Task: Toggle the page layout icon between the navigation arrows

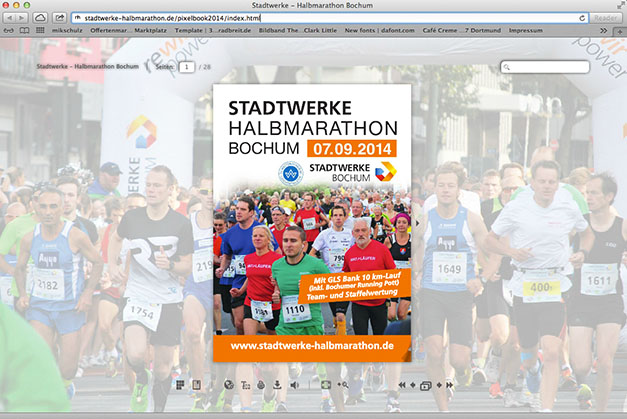Action: click(x=426, y=385)
